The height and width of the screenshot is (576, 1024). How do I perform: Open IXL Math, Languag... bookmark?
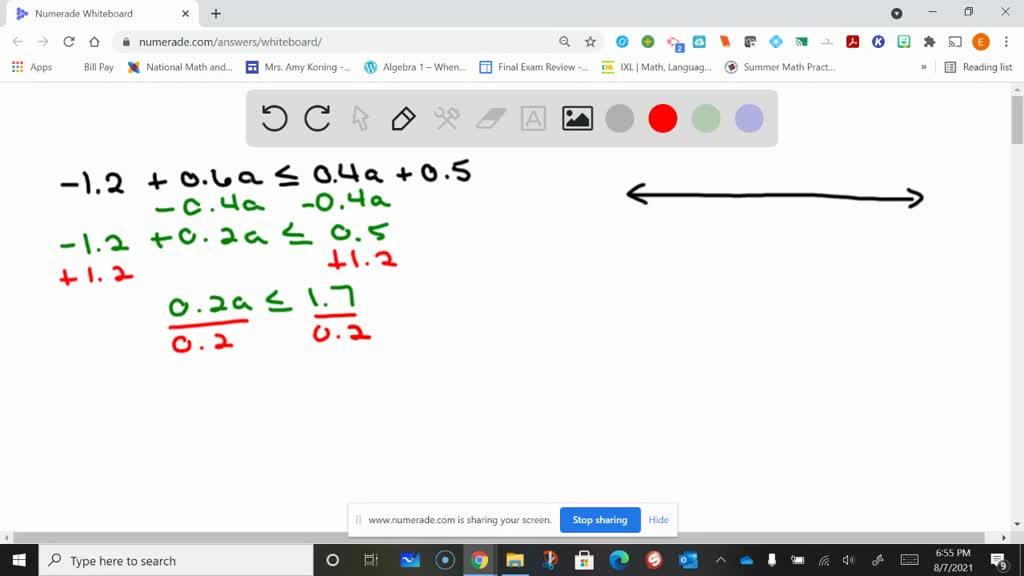[x=656, y=67]
